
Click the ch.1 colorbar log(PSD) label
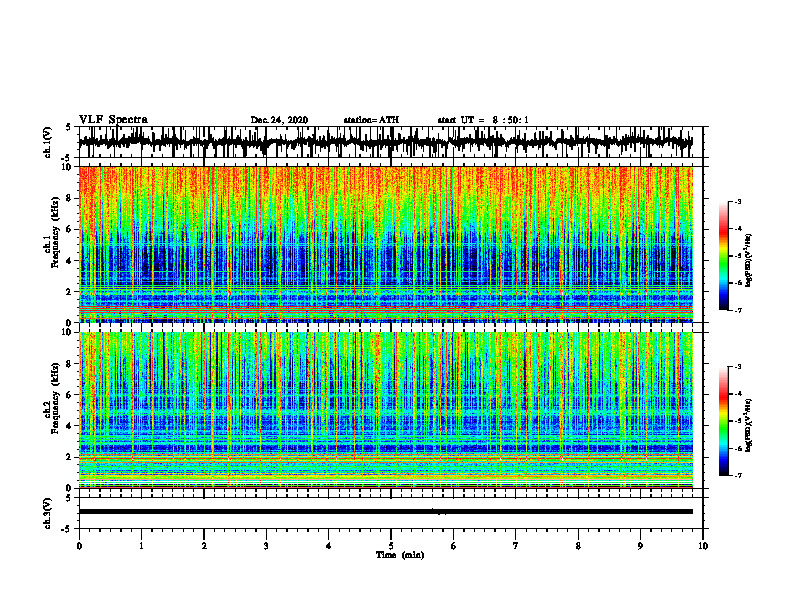[x=749, y=260]
